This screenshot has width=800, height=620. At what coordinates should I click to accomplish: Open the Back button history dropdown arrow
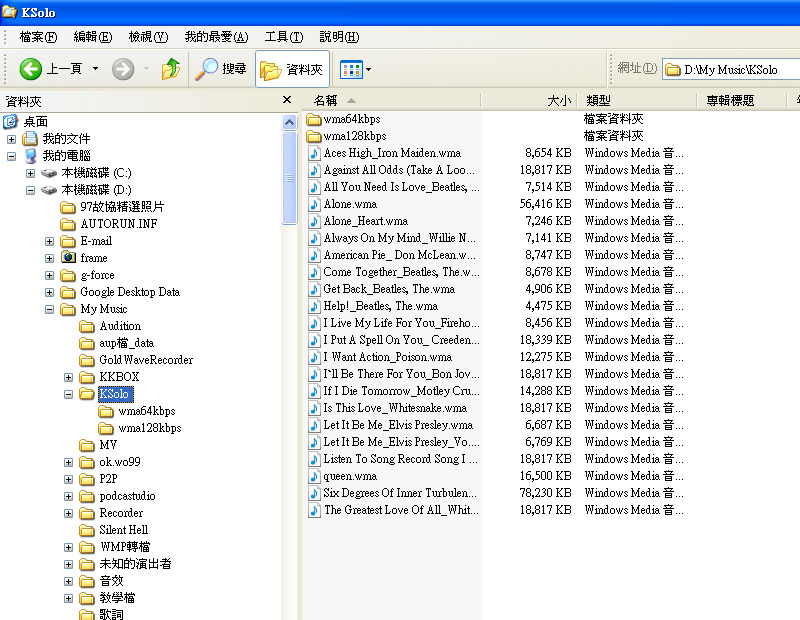coord(96,69)
